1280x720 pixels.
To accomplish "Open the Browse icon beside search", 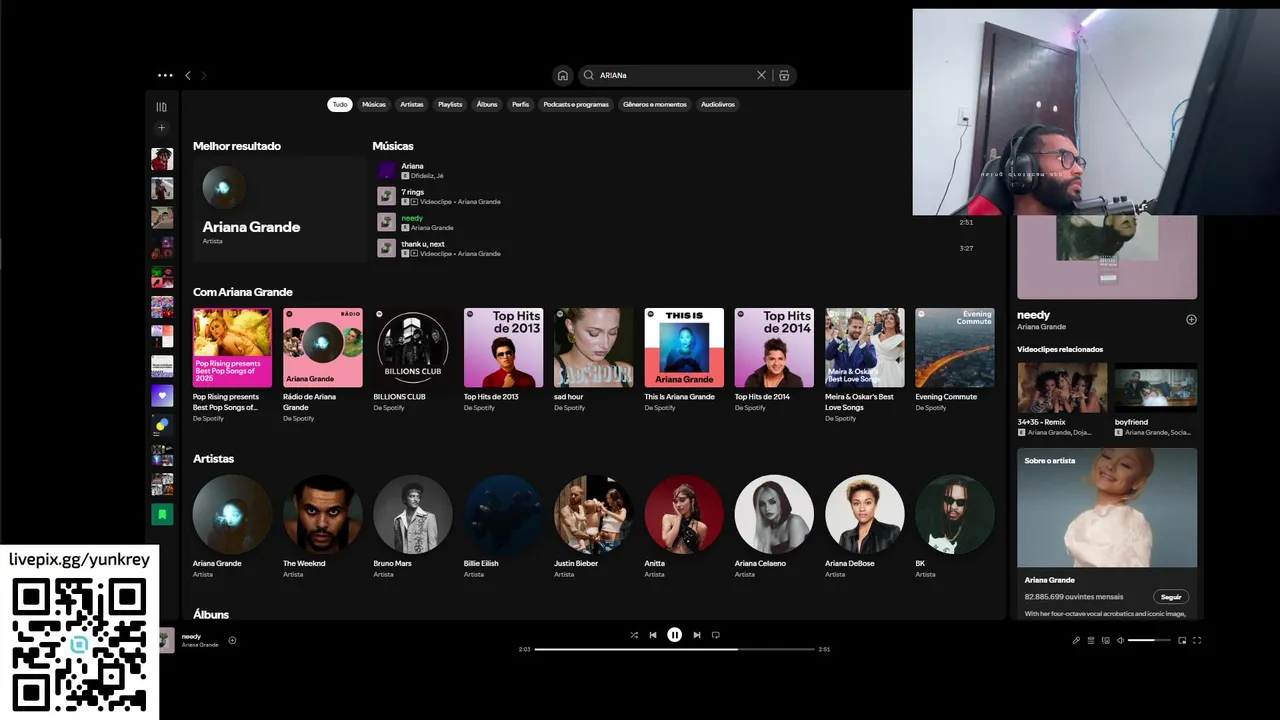I will (784, 75).
